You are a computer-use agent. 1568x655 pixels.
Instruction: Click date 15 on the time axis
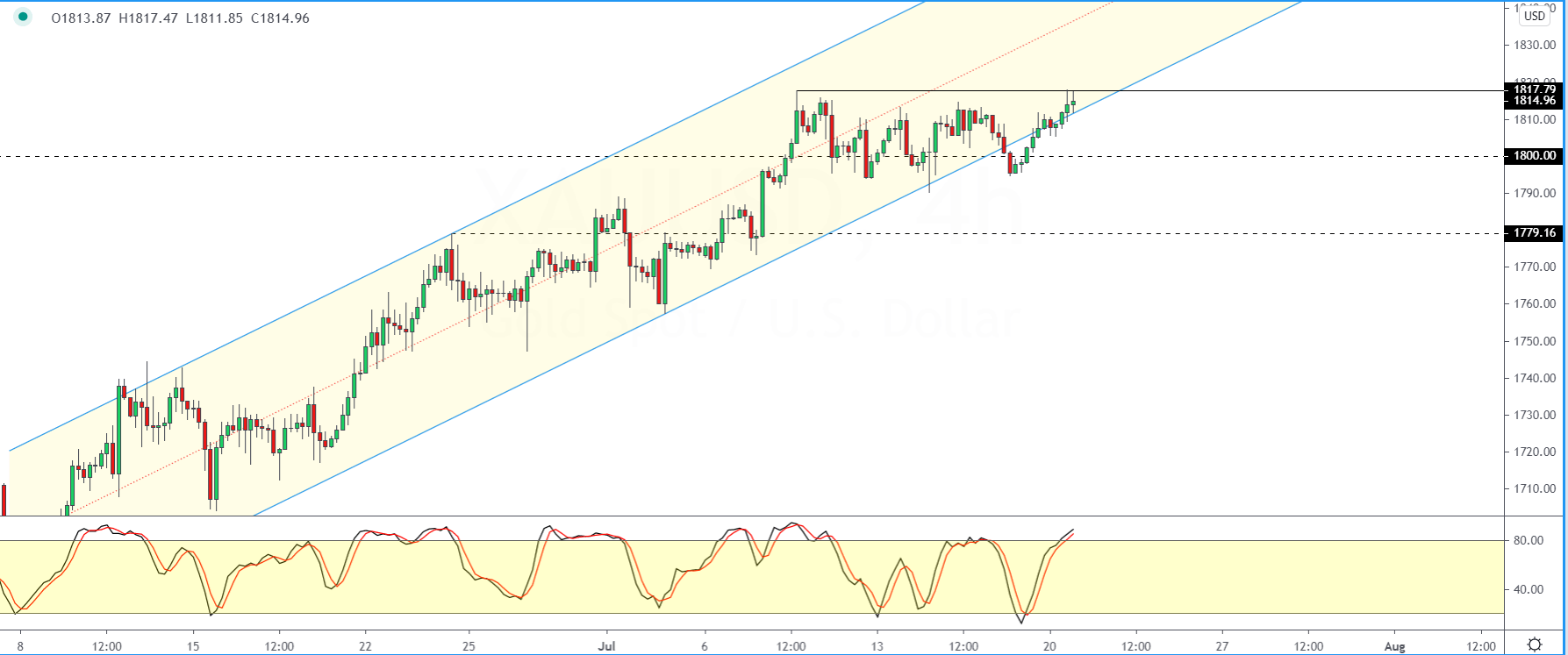click(193, 646)
